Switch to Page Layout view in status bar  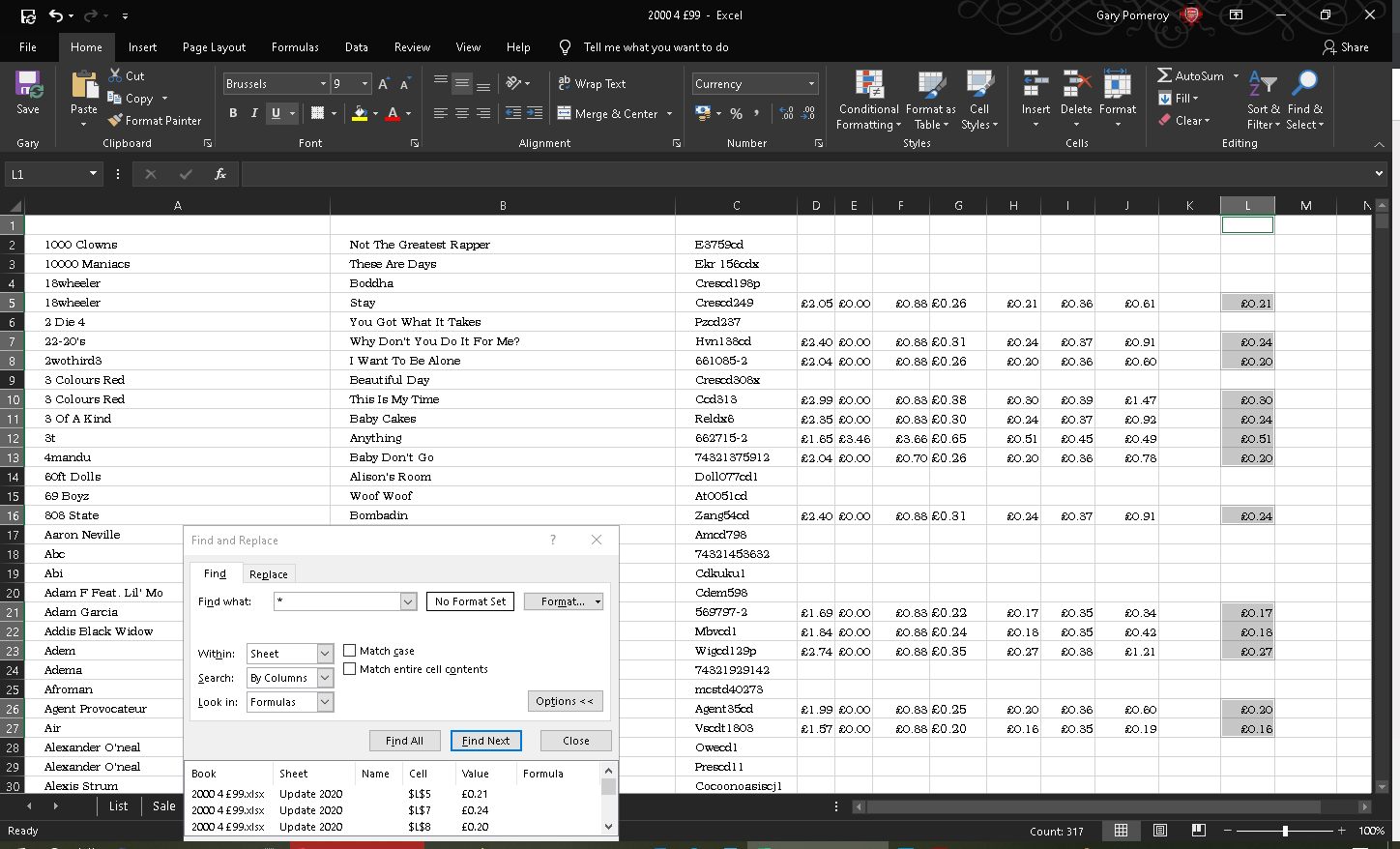click(1160, 831)
